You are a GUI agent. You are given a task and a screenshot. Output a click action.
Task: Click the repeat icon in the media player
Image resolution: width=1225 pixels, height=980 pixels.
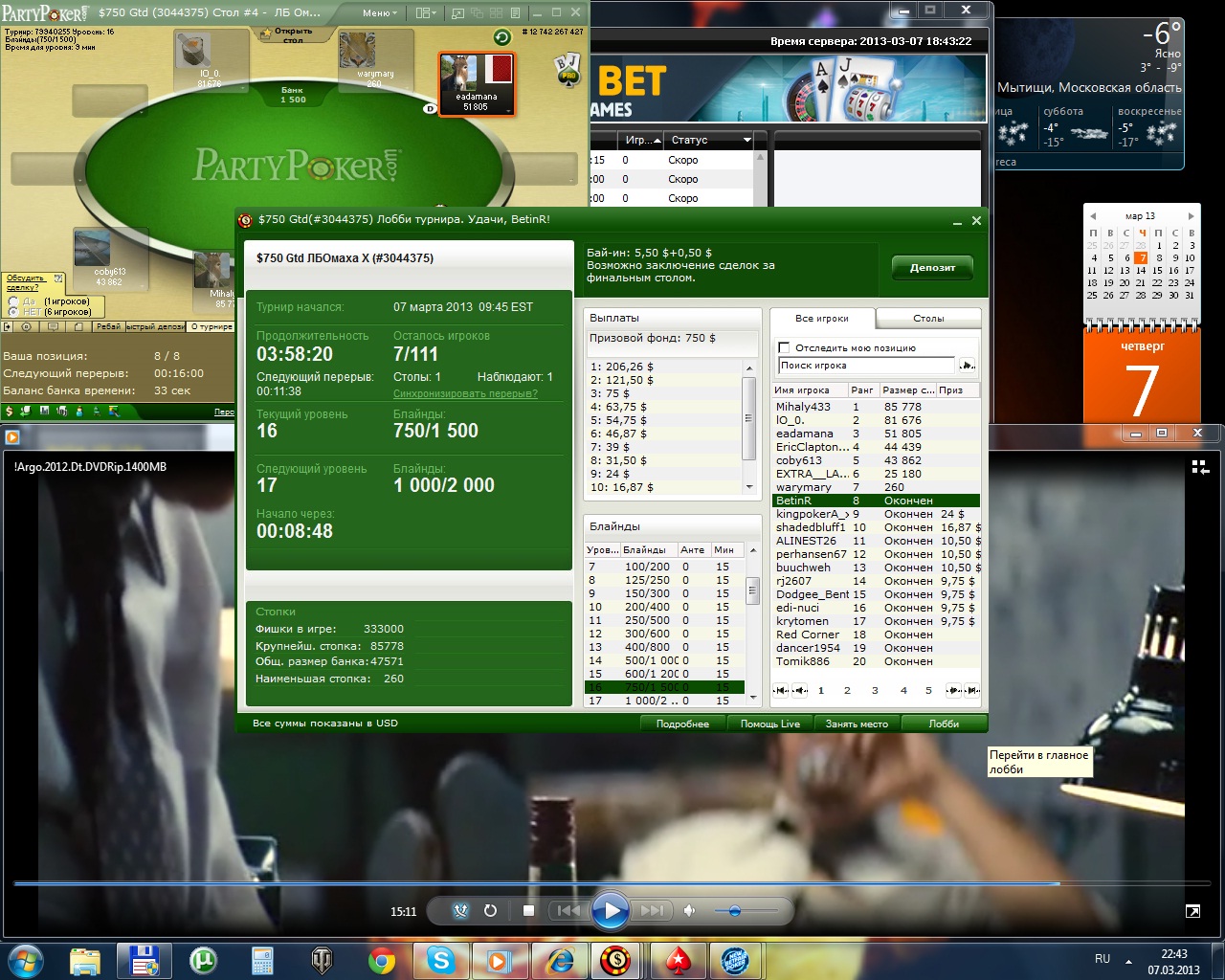[x=490, y=910]
